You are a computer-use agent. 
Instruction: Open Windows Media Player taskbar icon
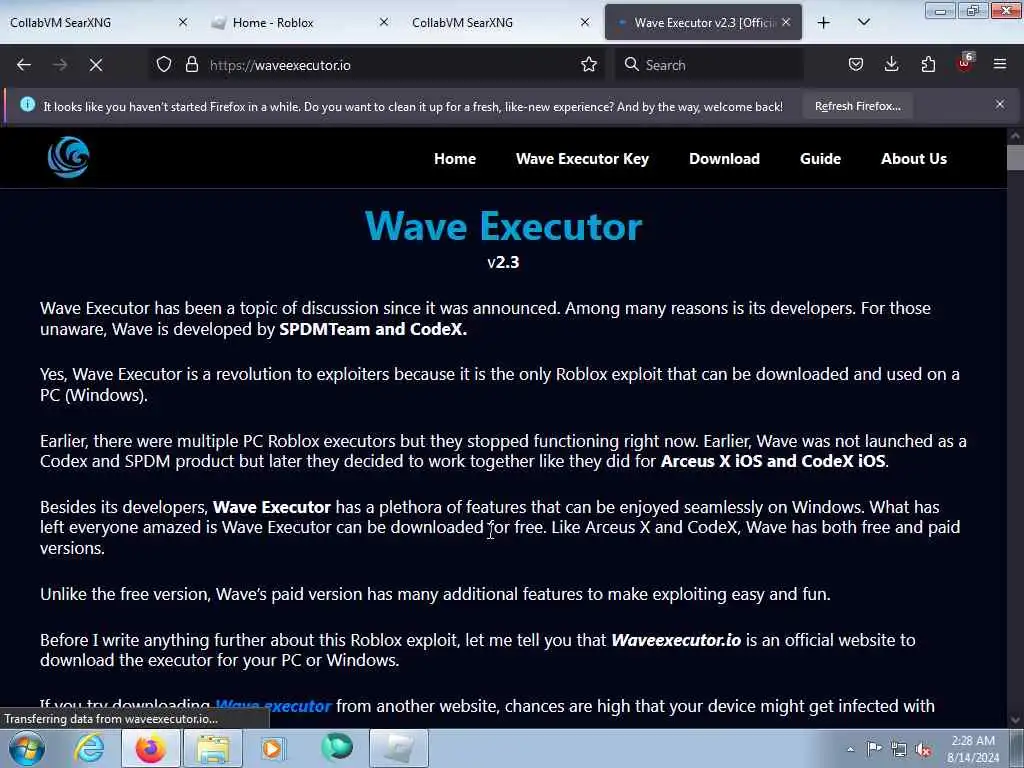coord(273,748)
